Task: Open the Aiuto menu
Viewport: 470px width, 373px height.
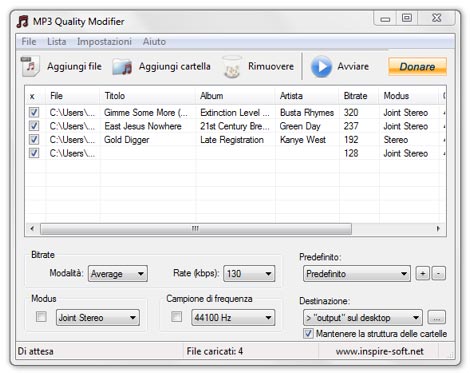Action: [x=154, y=42]
